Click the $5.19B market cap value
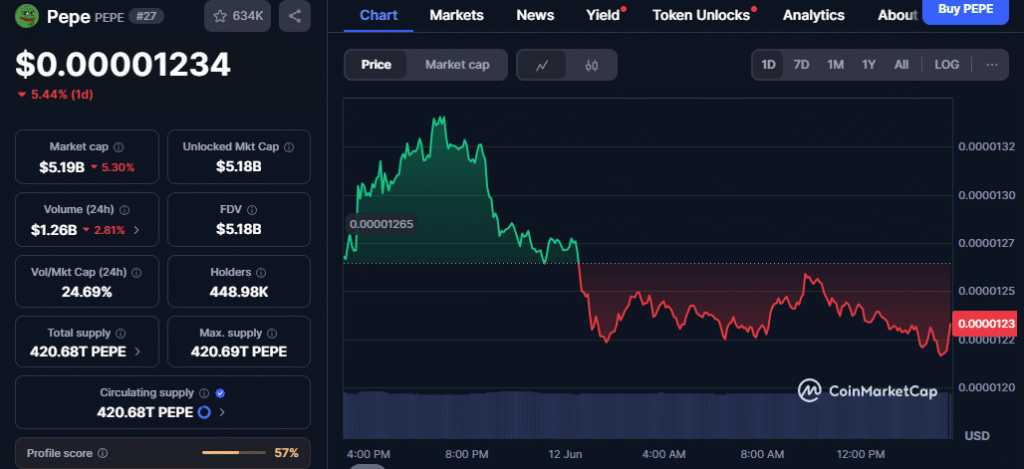This screenshot has width=1024, height=469. 61,167
